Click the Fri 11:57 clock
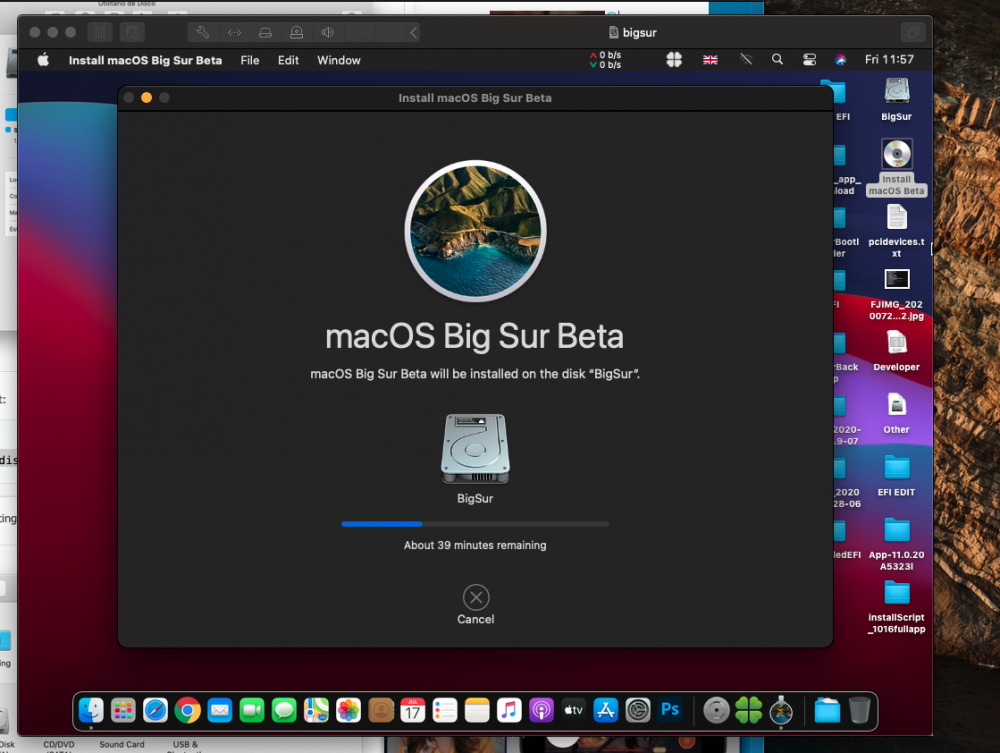This screenshot has width=1000, height=753. click(x=889, y=59)
